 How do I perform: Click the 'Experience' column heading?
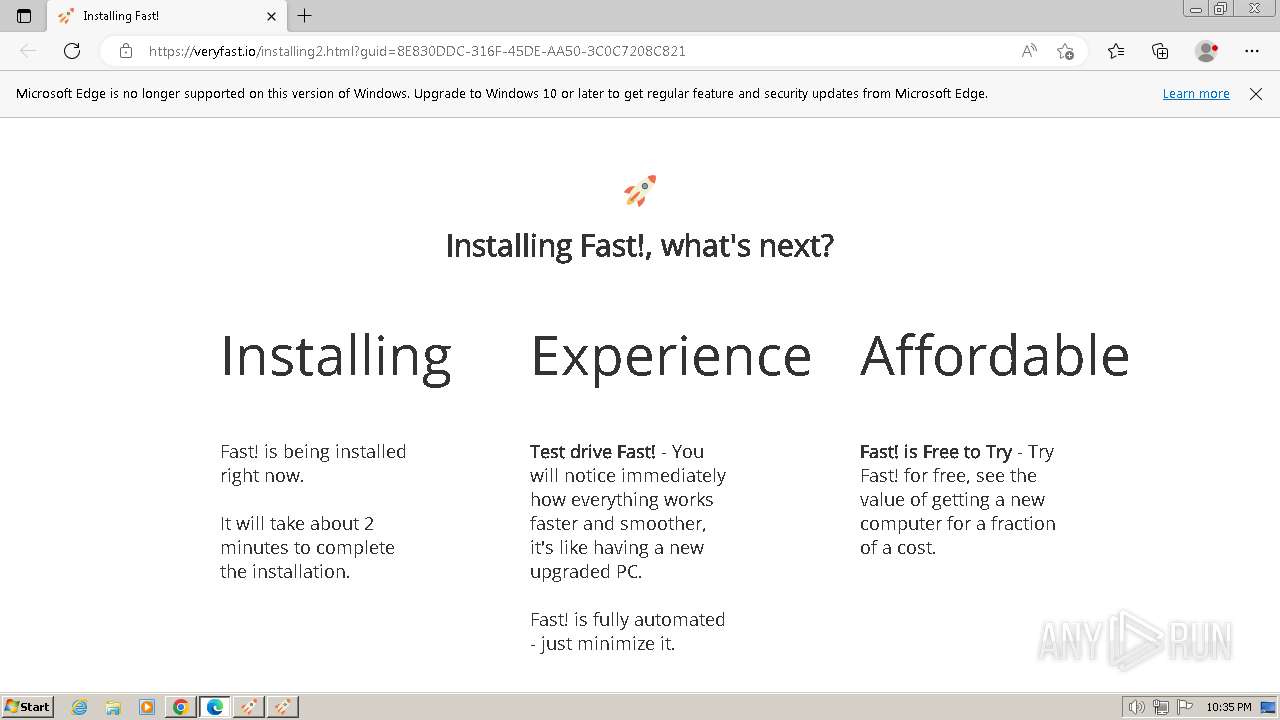click(671, 357)
